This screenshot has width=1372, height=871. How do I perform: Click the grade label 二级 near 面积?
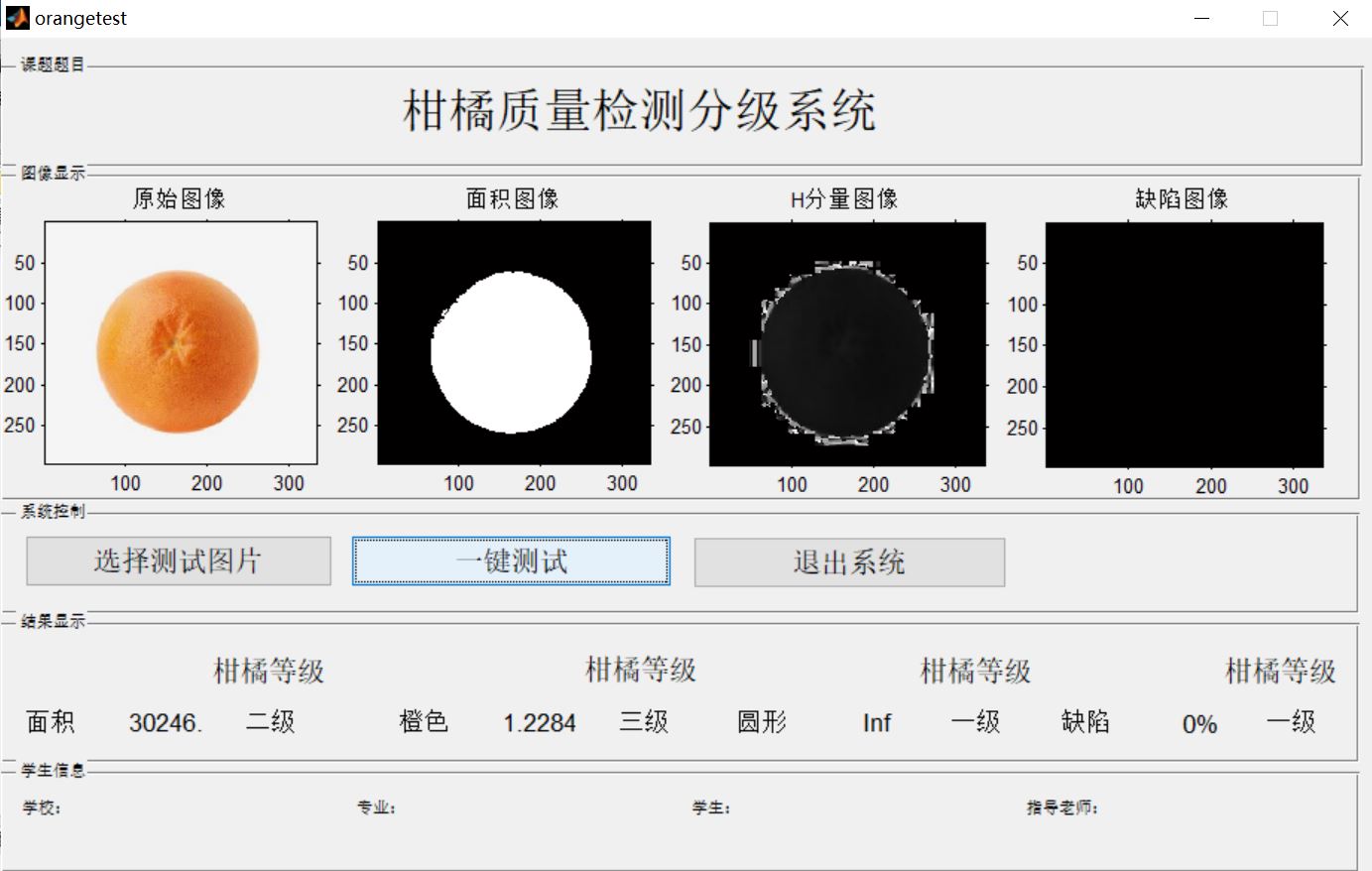pos(270,722)
